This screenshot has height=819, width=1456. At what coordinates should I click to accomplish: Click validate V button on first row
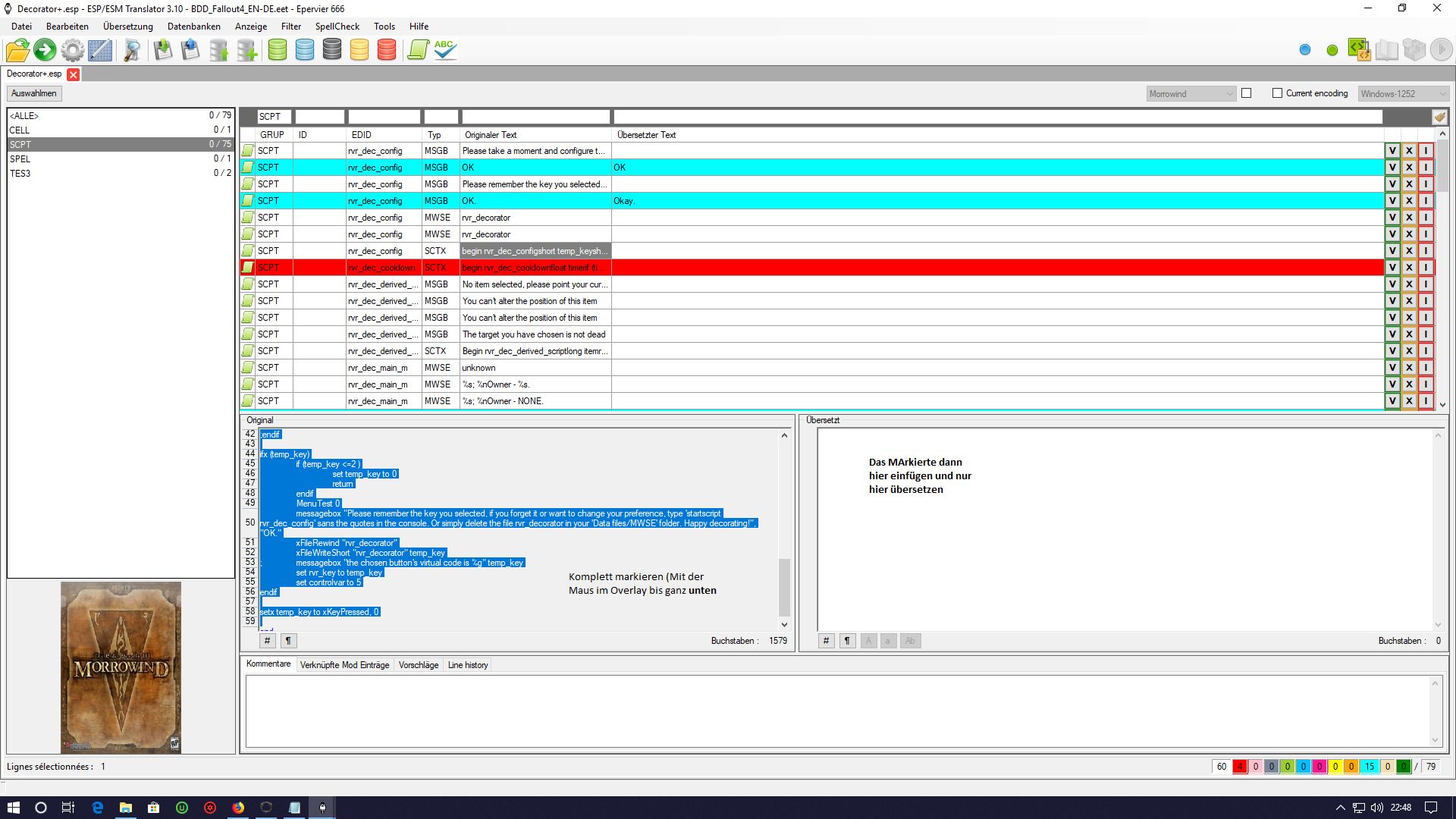[x=1392, y=151]
